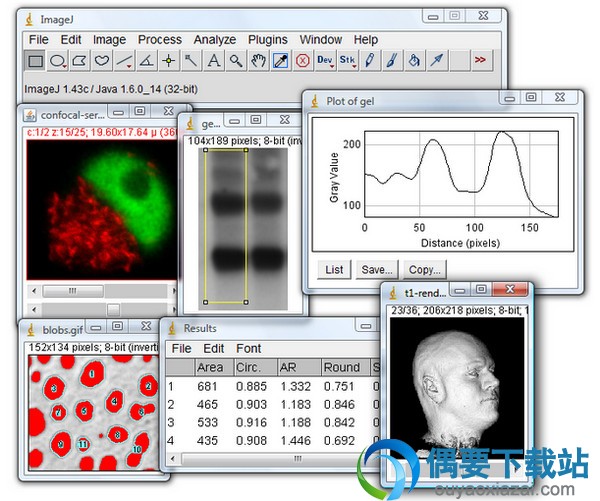Viewport: 600px width, 501px height.
Task: Select the Text tool
Action: (214, 60)
